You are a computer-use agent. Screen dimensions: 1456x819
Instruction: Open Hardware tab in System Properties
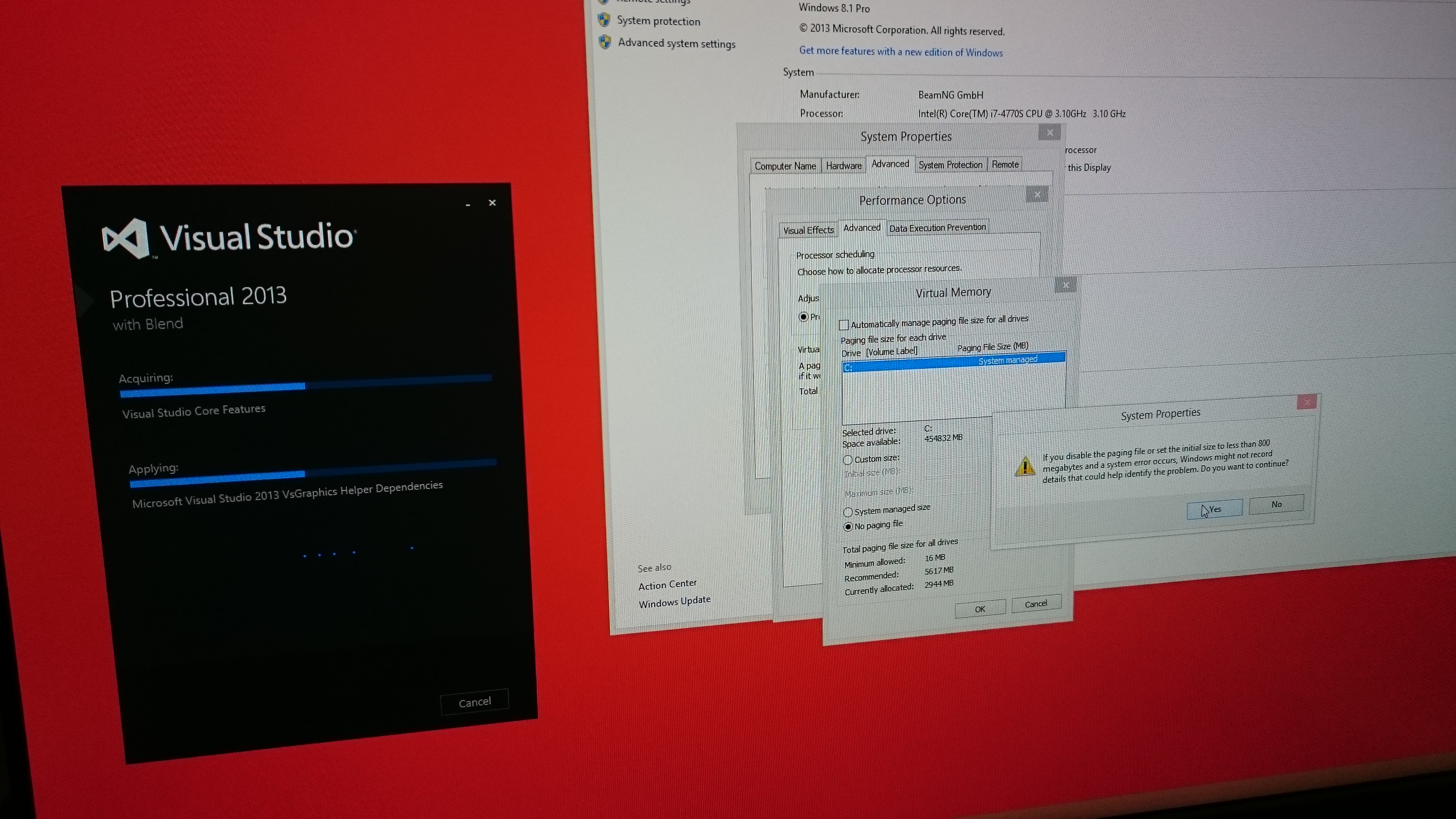(x=843, y=166)
